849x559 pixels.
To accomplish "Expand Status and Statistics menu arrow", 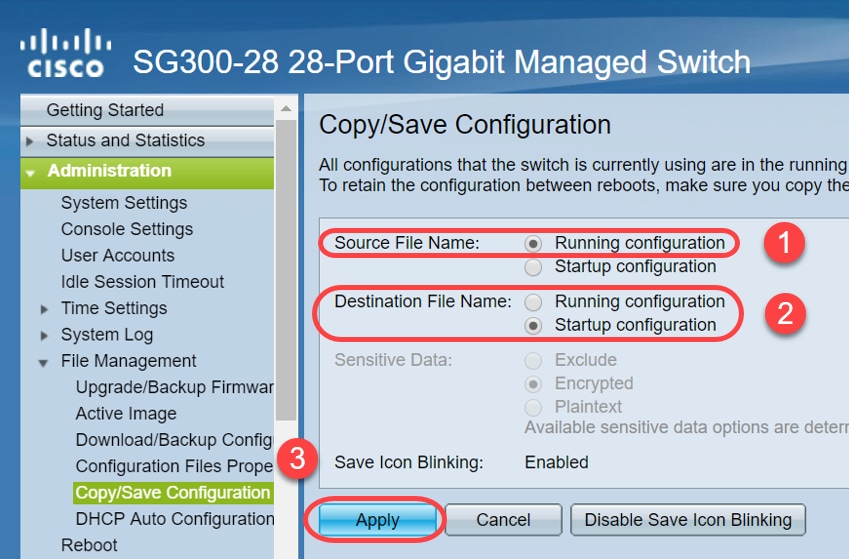I will [30, 141].
